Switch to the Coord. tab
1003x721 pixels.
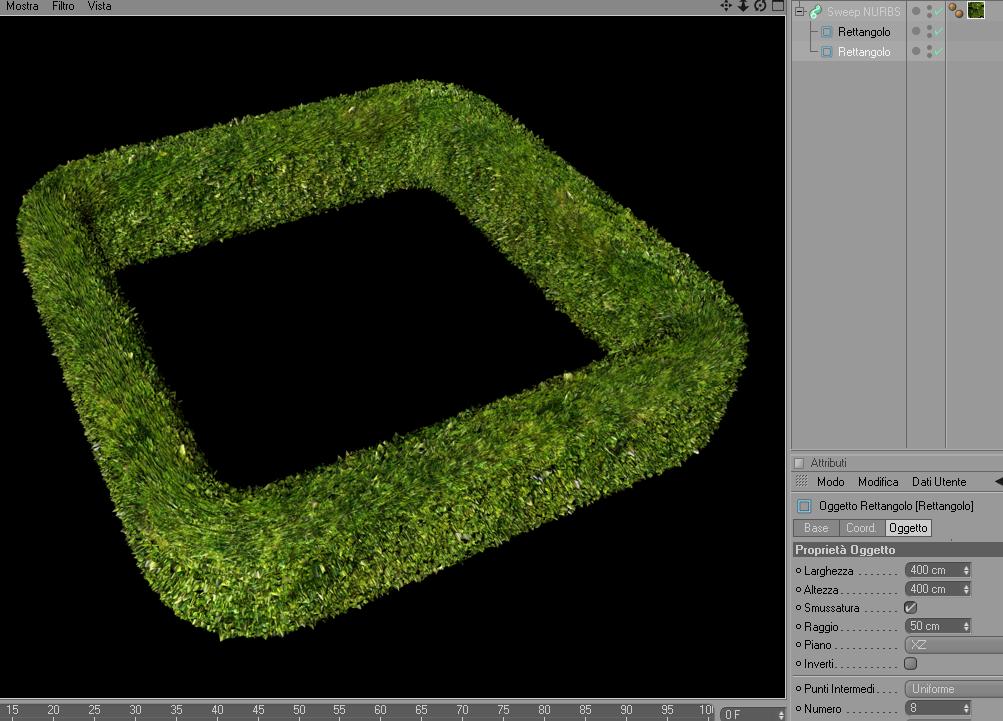coord(861,528)
